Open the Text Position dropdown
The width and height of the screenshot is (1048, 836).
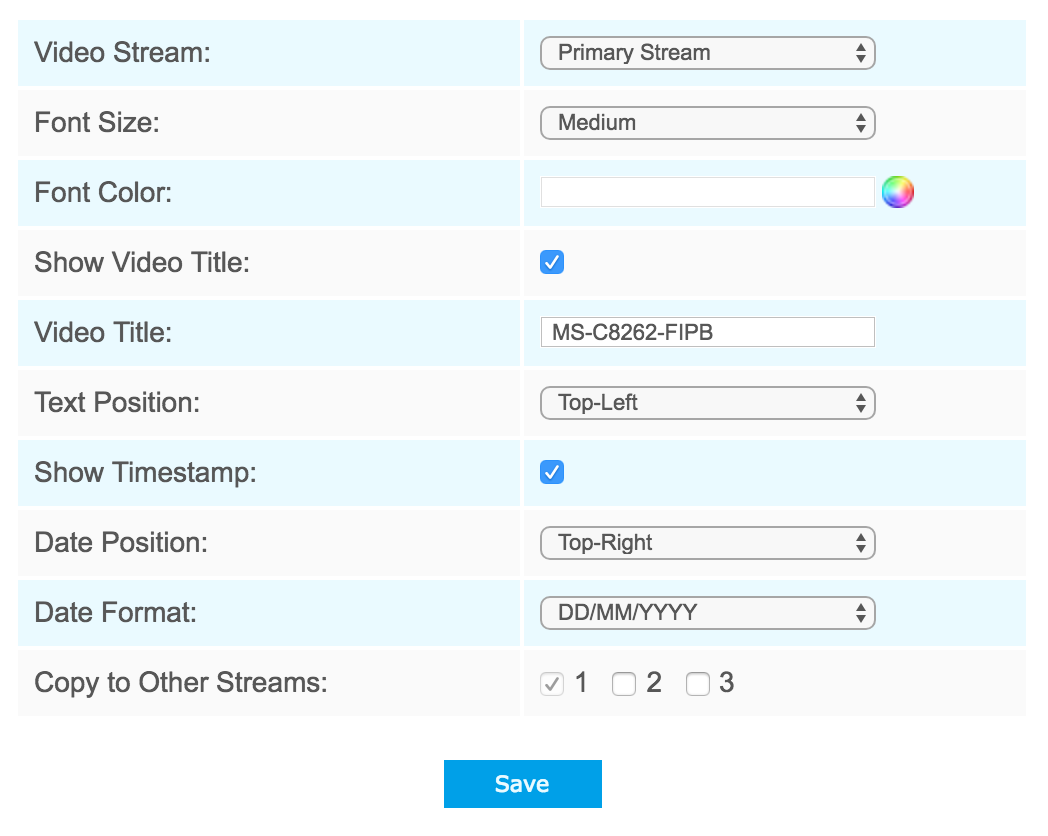707,402
